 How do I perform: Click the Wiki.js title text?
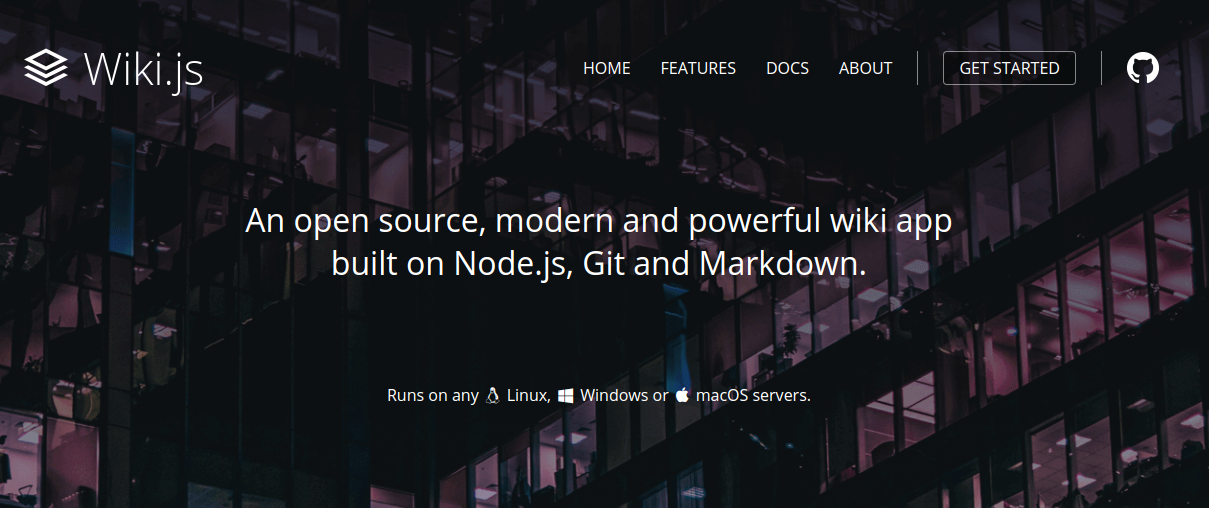(143, 69)
